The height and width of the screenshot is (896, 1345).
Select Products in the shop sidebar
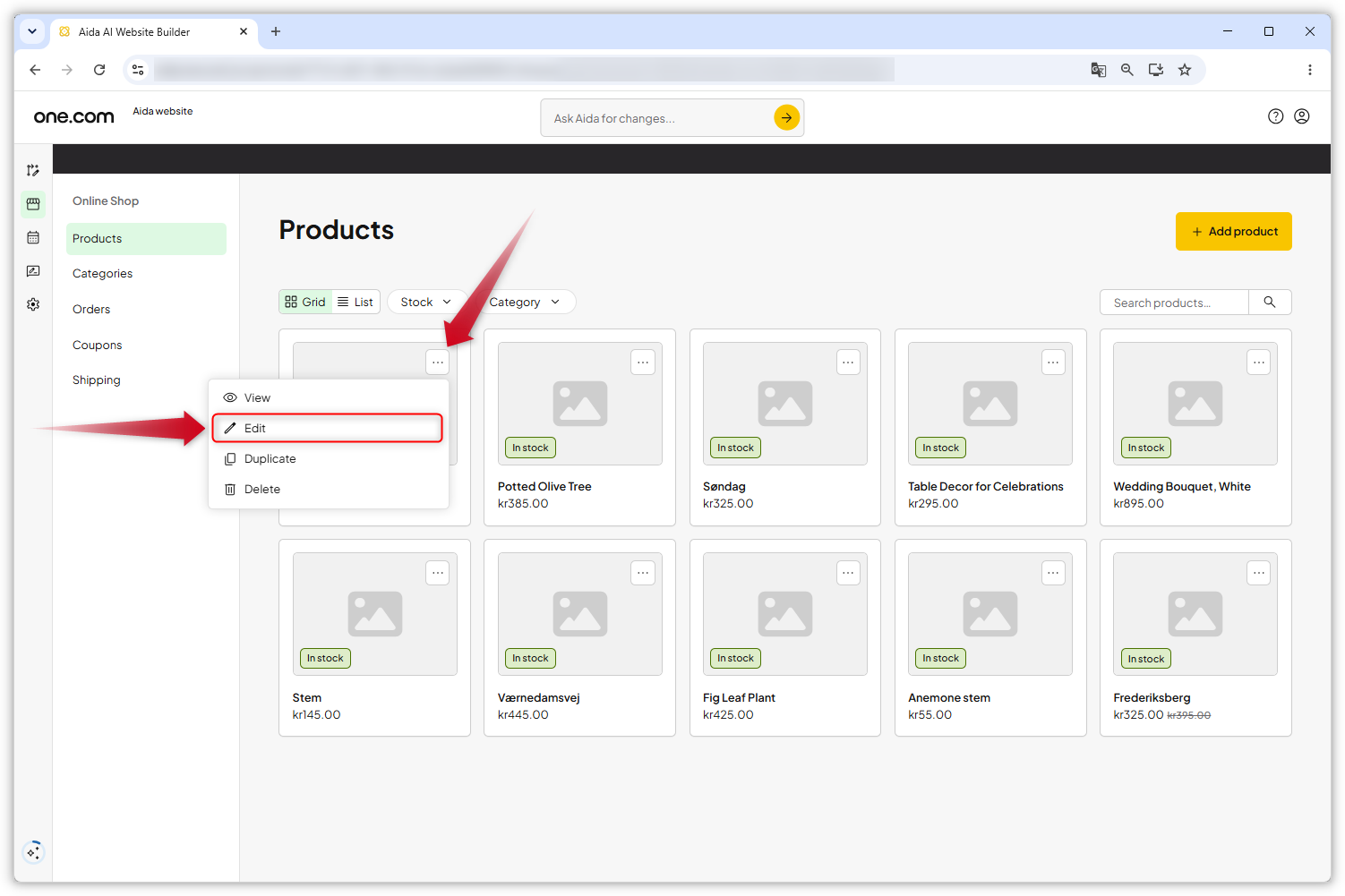click(x=146, y=238)
